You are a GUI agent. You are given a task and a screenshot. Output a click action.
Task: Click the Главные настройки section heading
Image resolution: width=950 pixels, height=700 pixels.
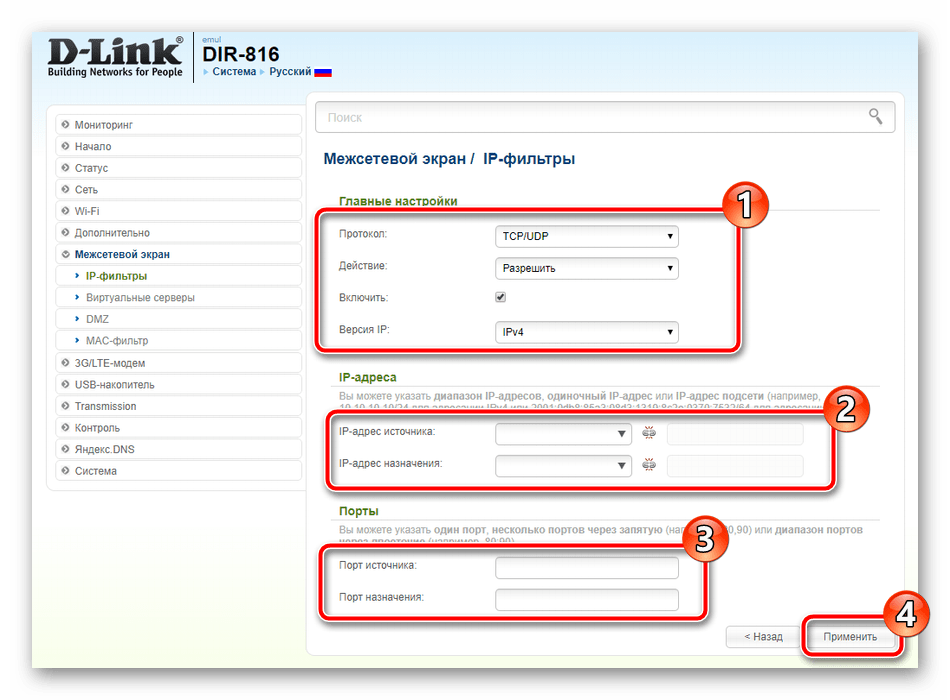tap(398, 201)
